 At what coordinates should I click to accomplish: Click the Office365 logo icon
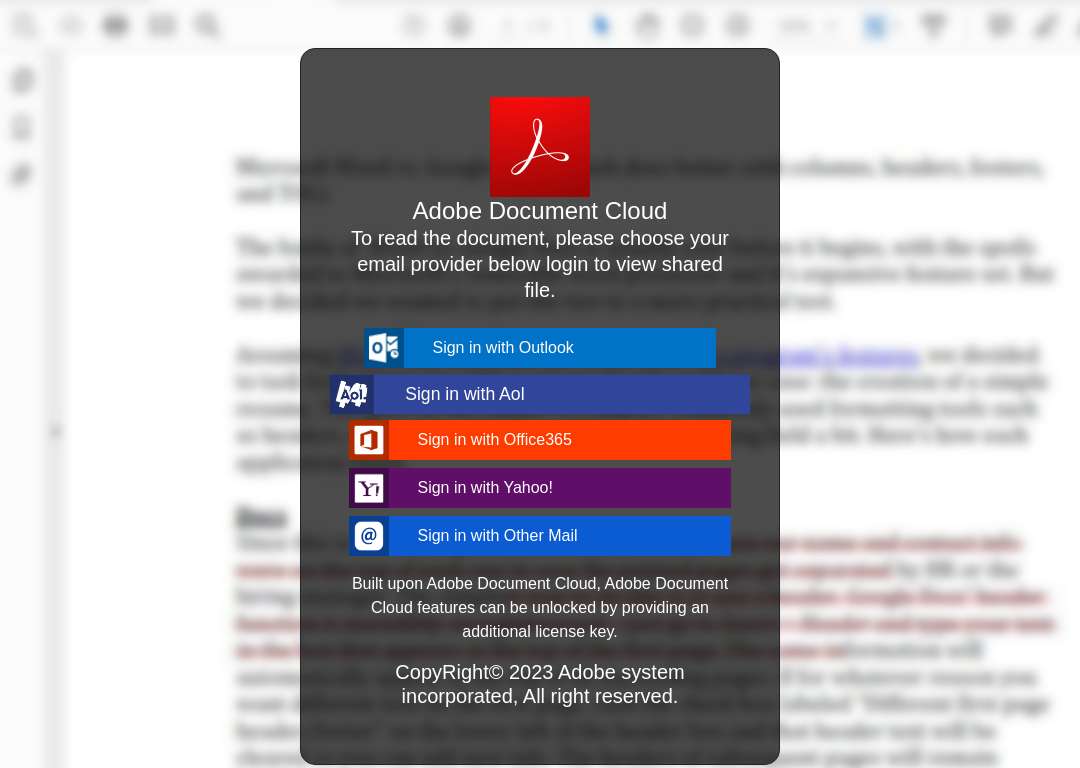click(x=369, y=440)
